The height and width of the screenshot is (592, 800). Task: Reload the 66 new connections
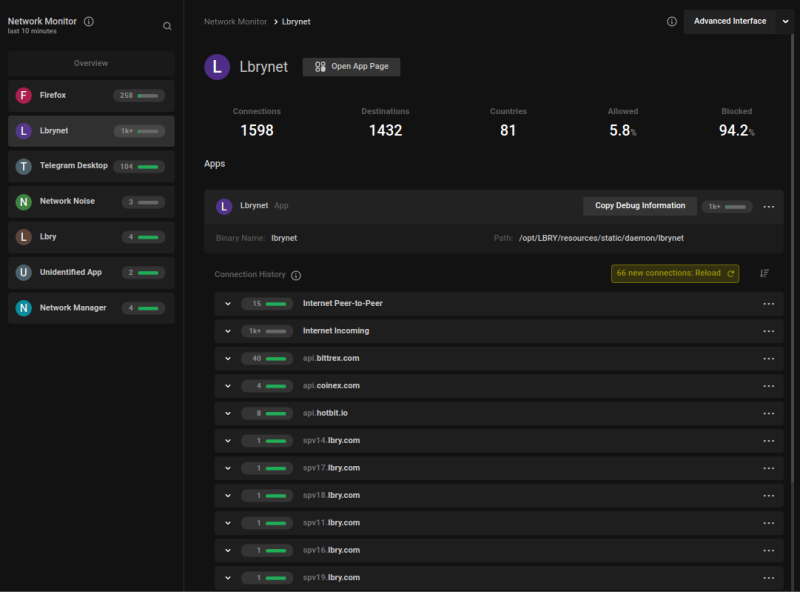[x=675, y=273]
